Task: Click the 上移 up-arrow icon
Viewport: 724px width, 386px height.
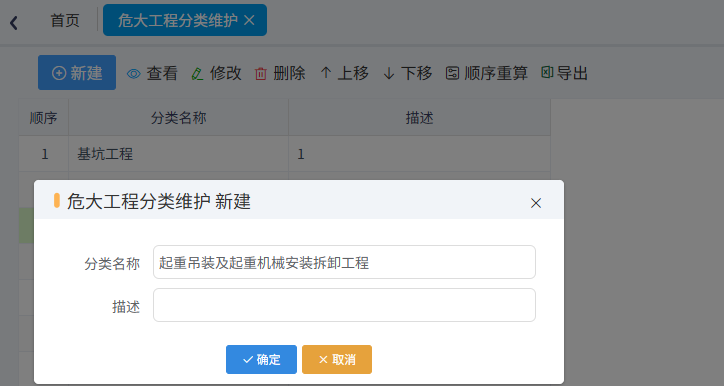Action: [x=326, y=73]
